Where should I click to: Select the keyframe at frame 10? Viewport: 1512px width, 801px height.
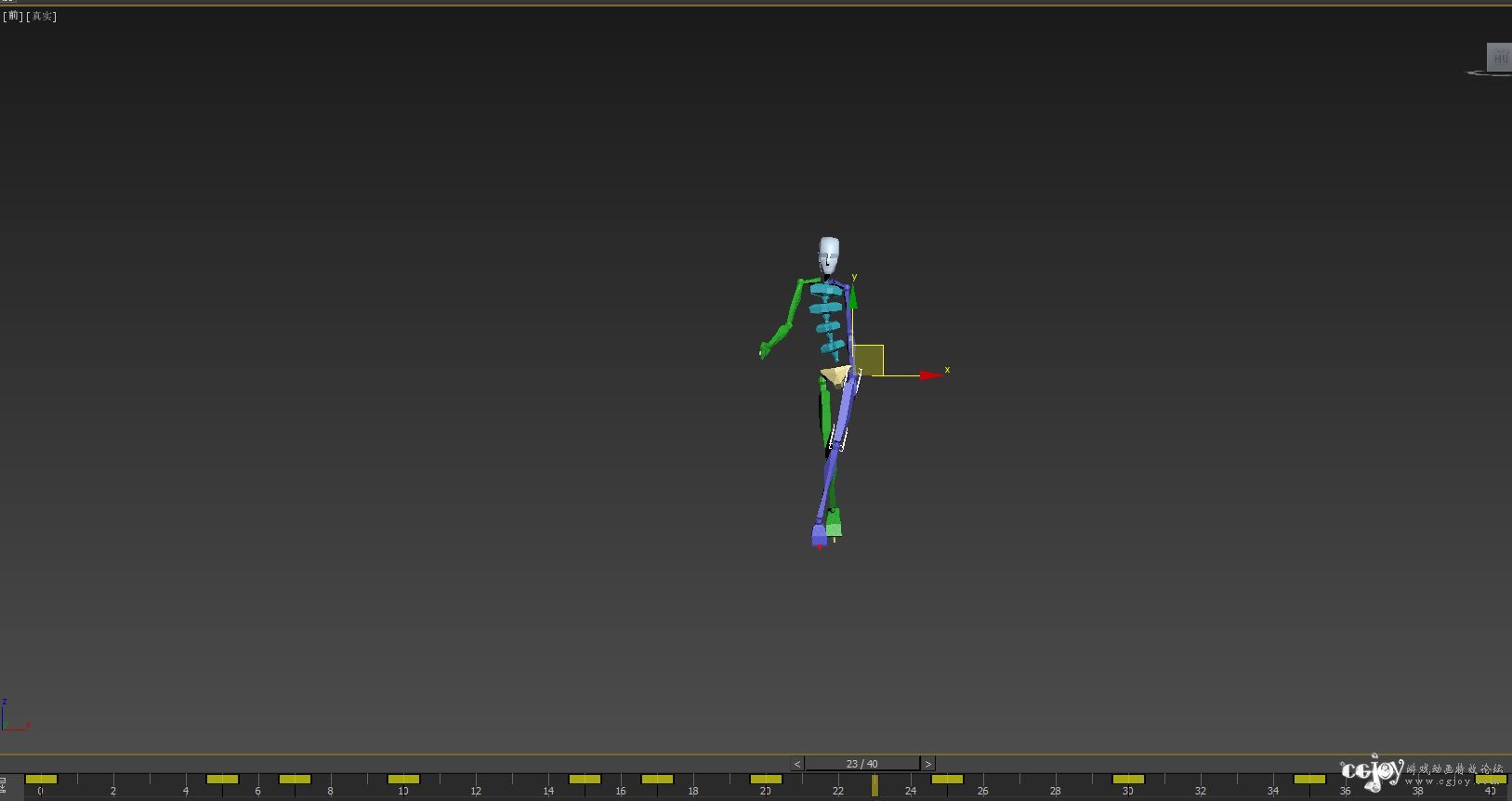403,779
